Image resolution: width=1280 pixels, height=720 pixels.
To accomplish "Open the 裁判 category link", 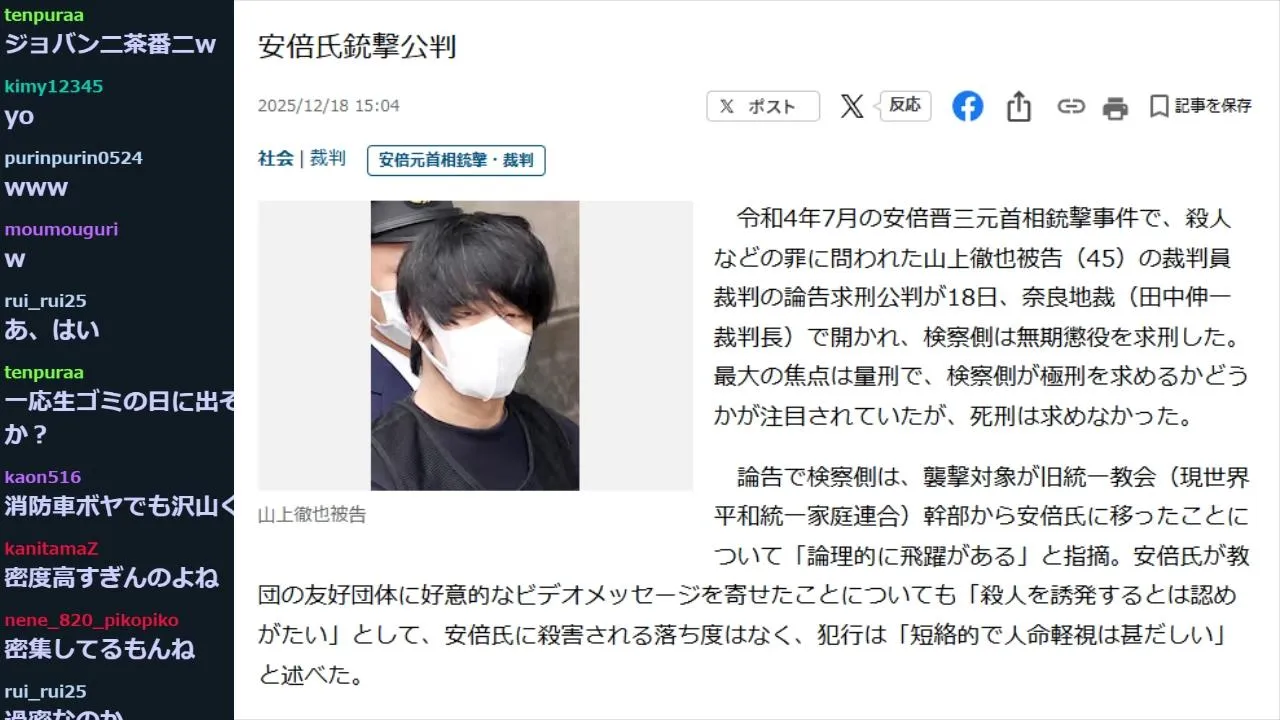I will (x=328, y=158).
